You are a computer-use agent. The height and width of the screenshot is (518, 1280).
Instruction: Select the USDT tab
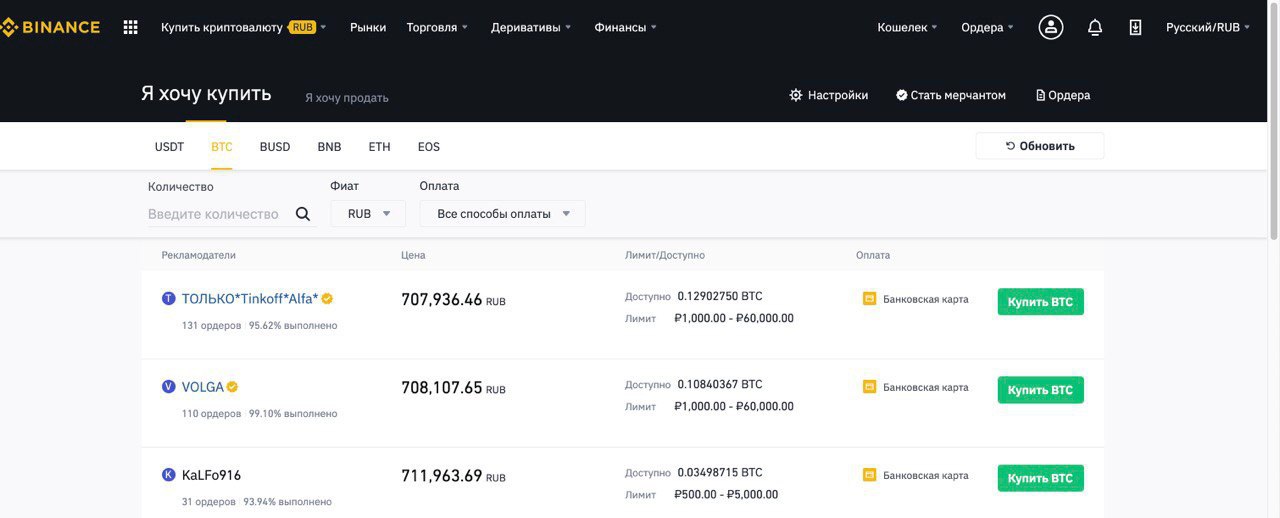[x=169, y=147]
